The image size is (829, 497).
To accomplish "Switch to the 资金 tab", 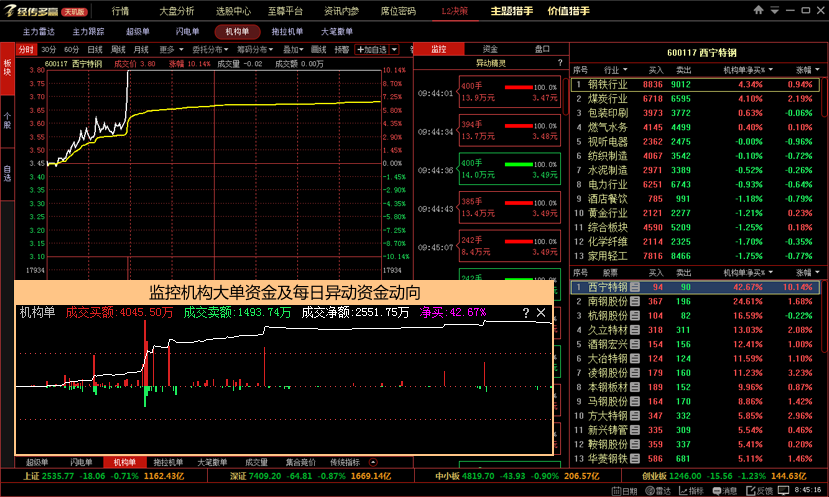I will pos(490,49).
